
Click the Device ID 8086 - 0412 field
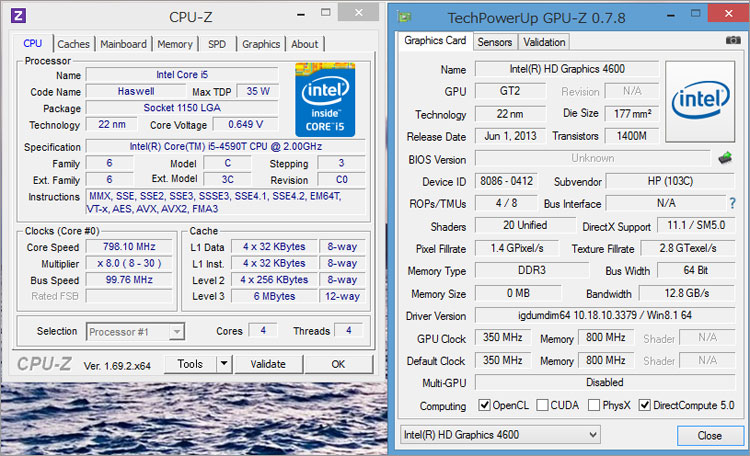[507, 181]
